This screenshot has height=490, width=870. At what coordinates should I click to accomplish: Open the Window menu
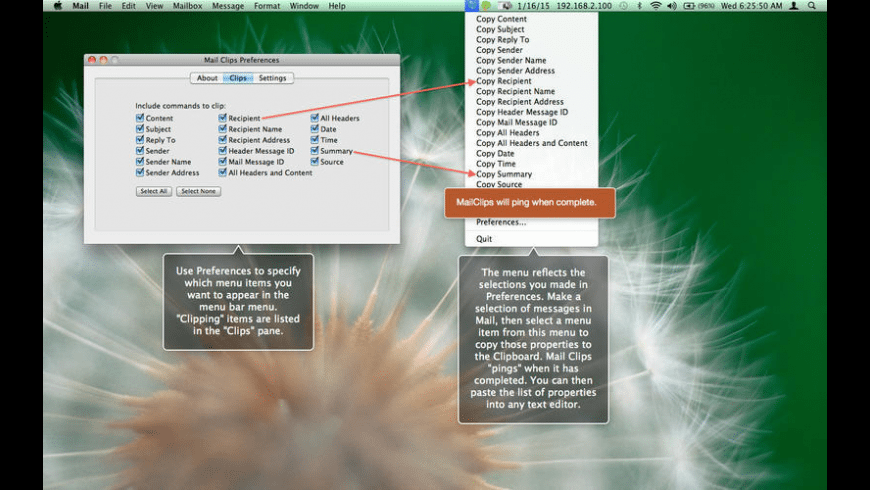304,6
